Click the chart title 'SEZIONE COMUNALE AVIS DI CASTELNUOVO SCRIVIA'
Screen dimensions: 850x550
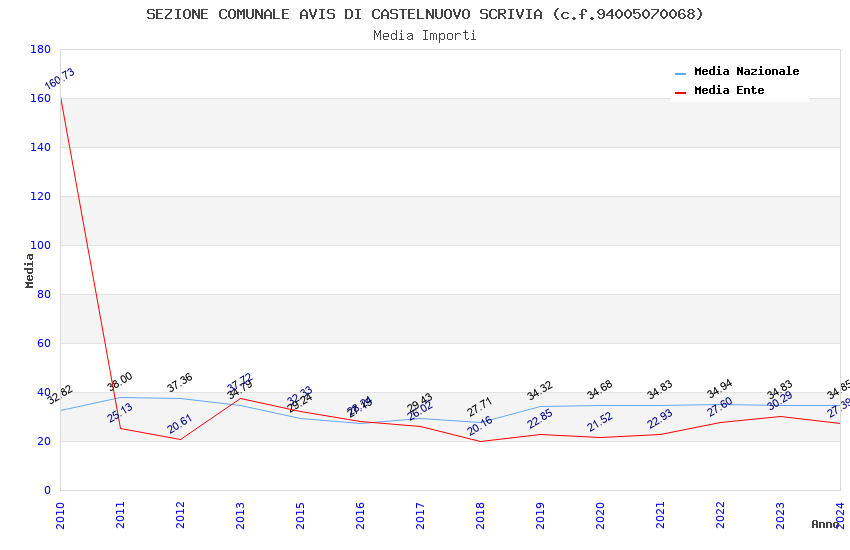pos(344,14)
